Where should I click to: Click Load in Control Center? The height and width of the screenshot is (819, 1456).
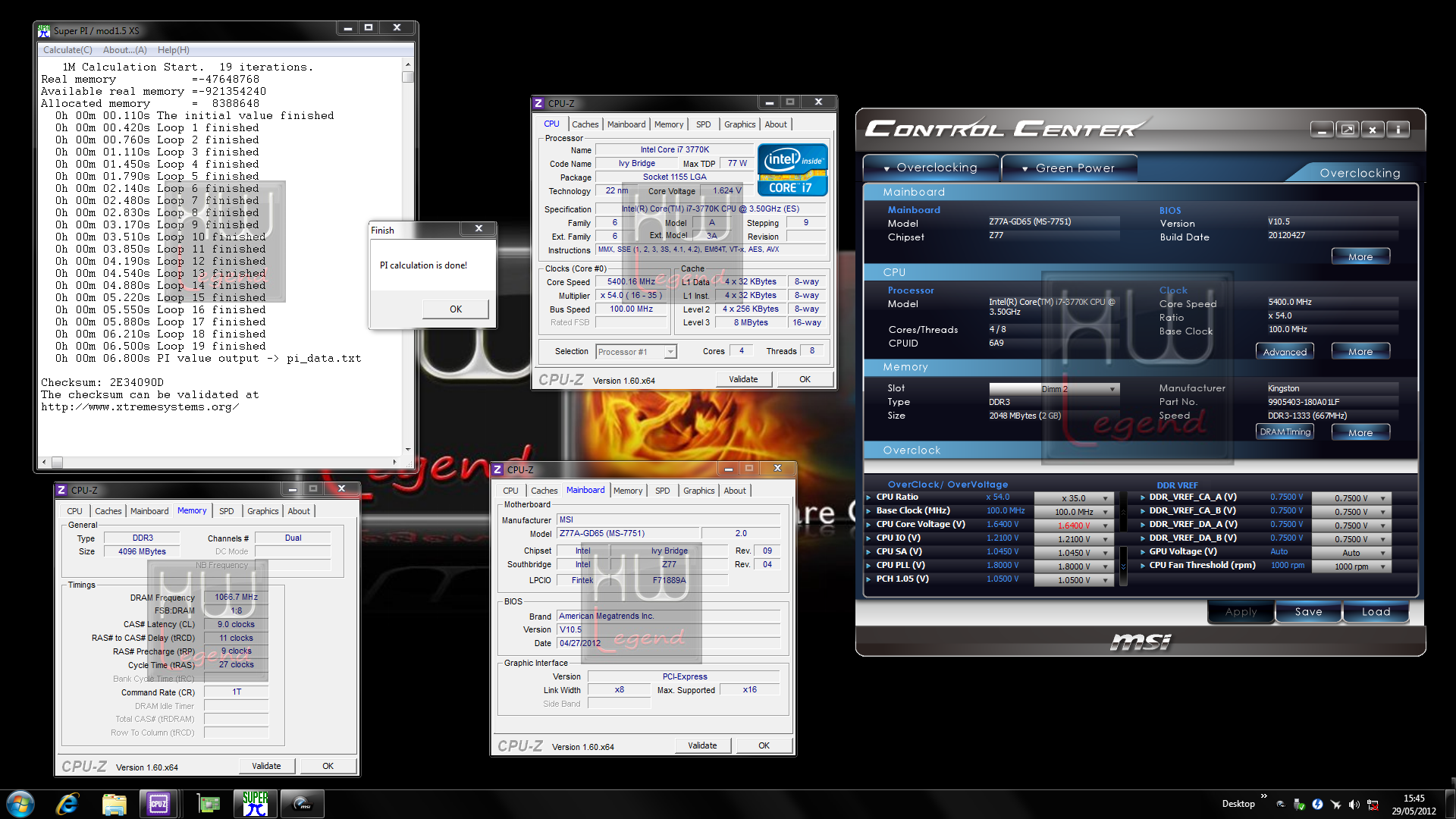coord(1376,612)
